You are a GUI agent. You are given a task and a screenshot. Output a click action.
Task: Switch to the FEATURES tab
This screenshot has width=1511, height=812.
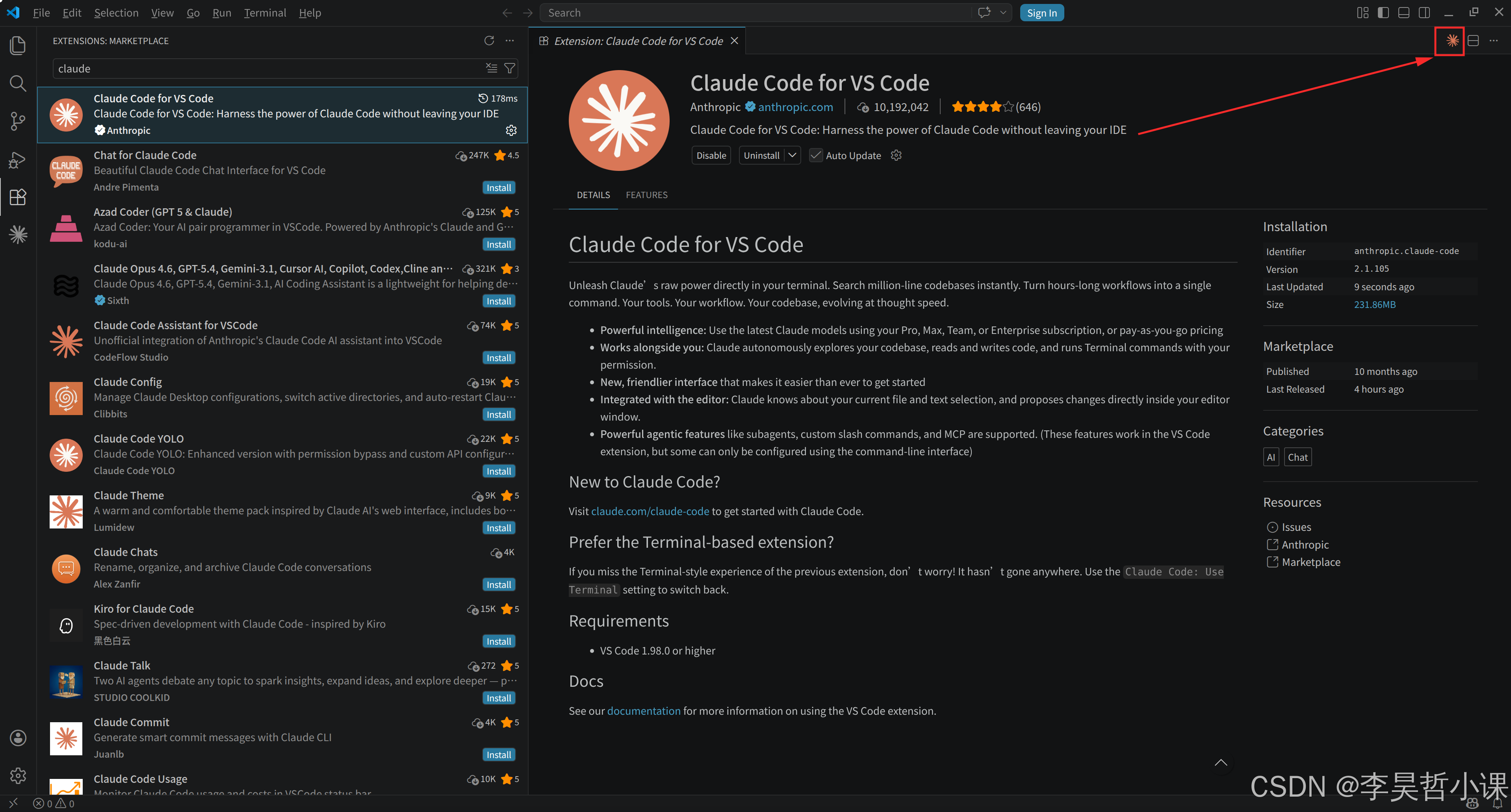pyautogui.click(x=646, y=195)
